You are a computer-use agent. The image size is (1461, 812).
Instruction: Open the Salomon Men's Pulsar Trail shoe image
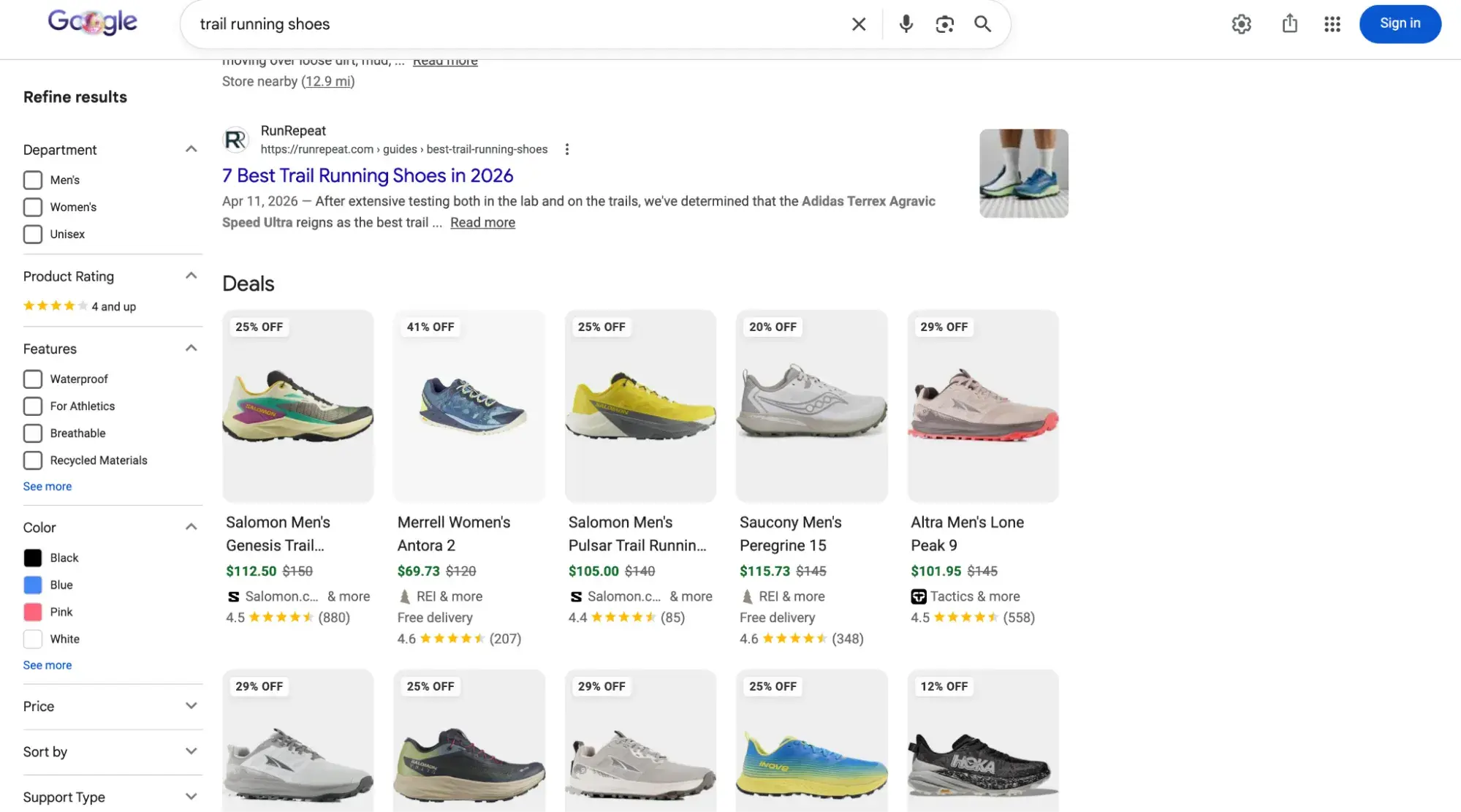tap(640, 406)
